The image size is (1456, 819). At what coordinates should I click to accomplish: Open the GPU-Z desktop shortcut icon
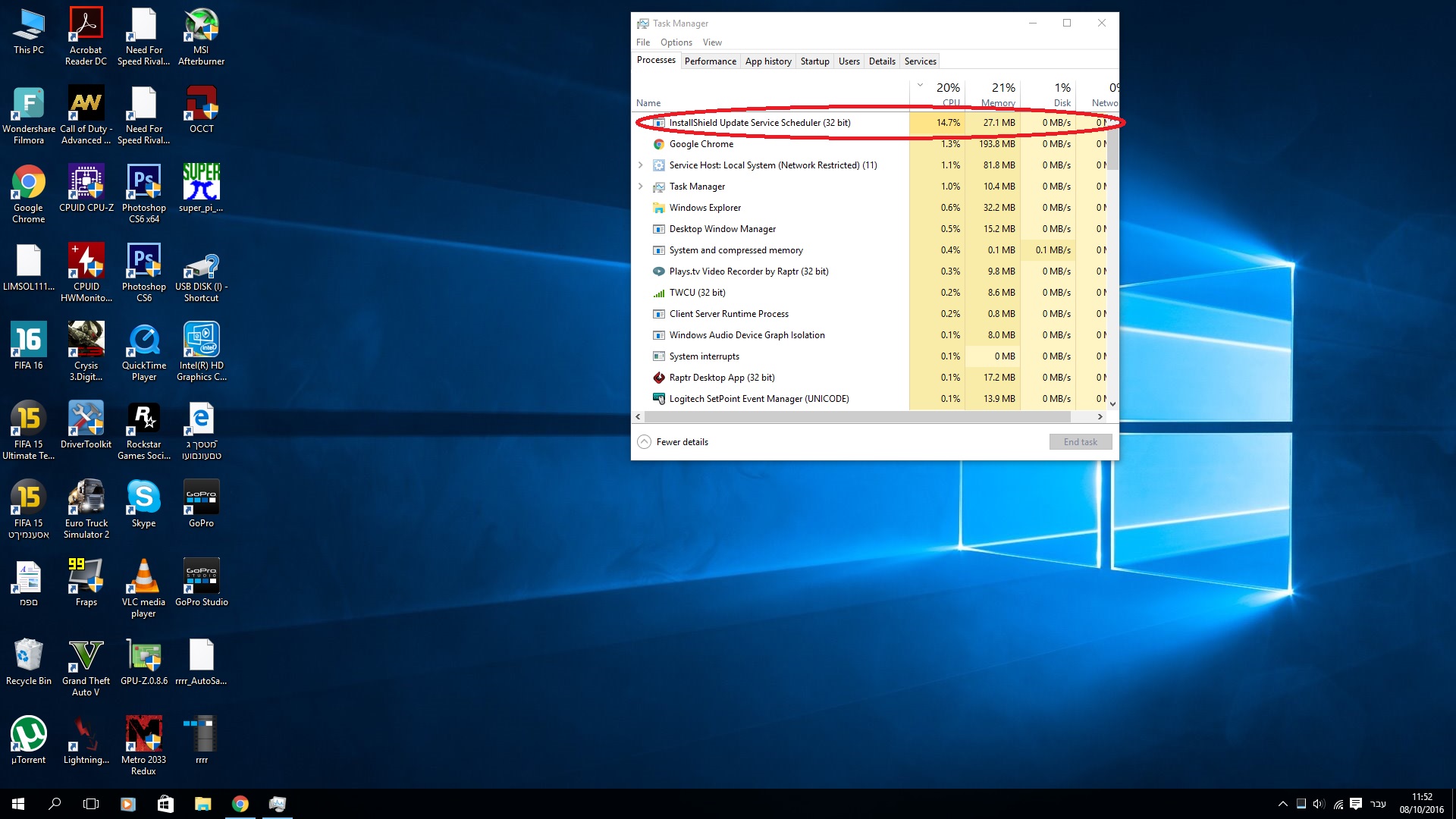(144, 662)
